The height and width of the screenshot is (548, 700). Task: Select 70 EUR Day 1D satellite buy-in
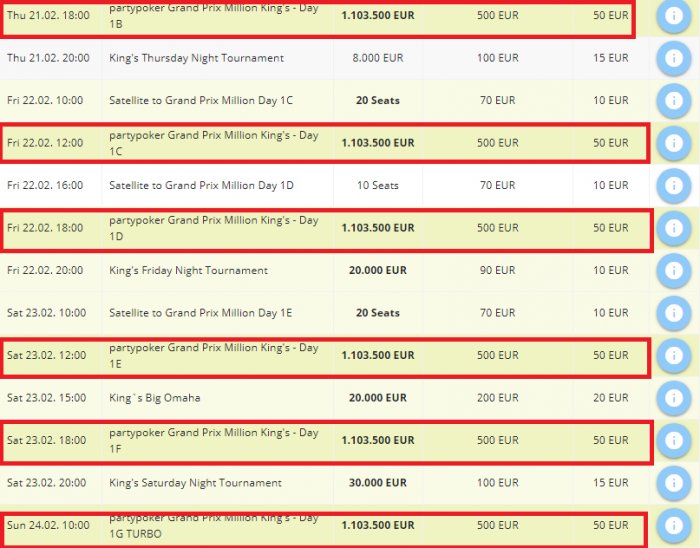pos(497,185)
